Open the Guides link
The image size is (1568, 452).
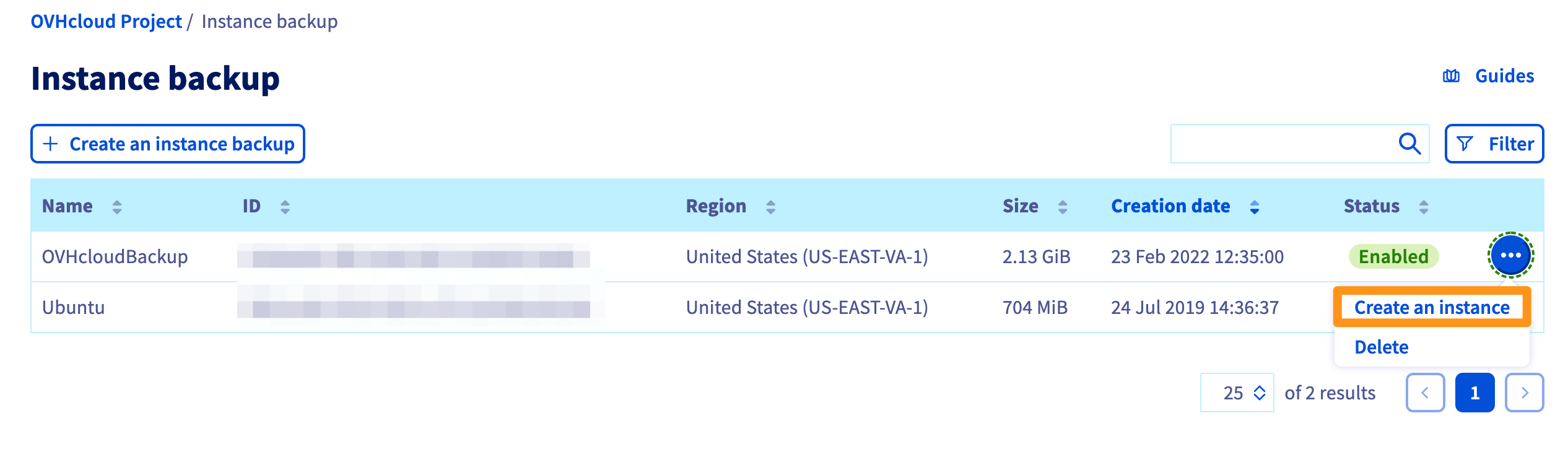tap(1504, 76)
